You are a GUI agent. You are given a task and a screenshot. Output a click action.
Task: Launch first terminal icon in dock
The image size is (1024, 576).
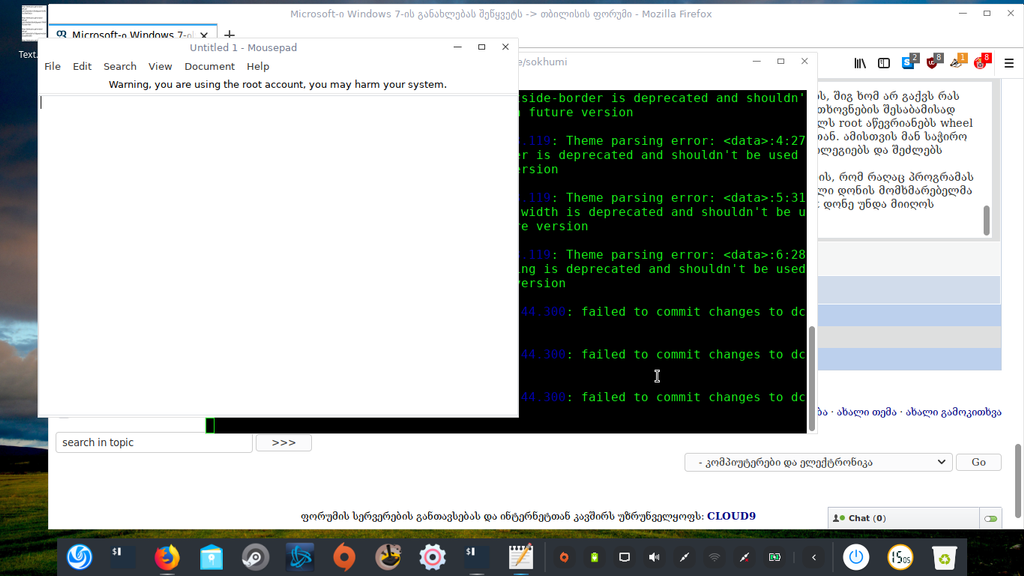(x=123, y=557)
